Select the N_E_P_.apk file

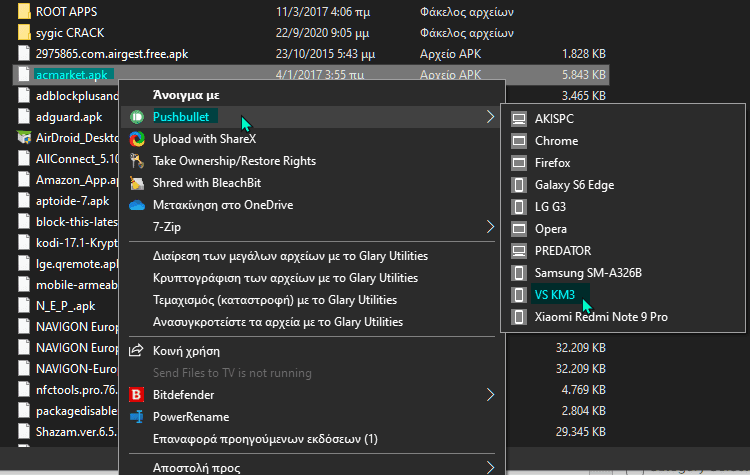coord(66,306)
